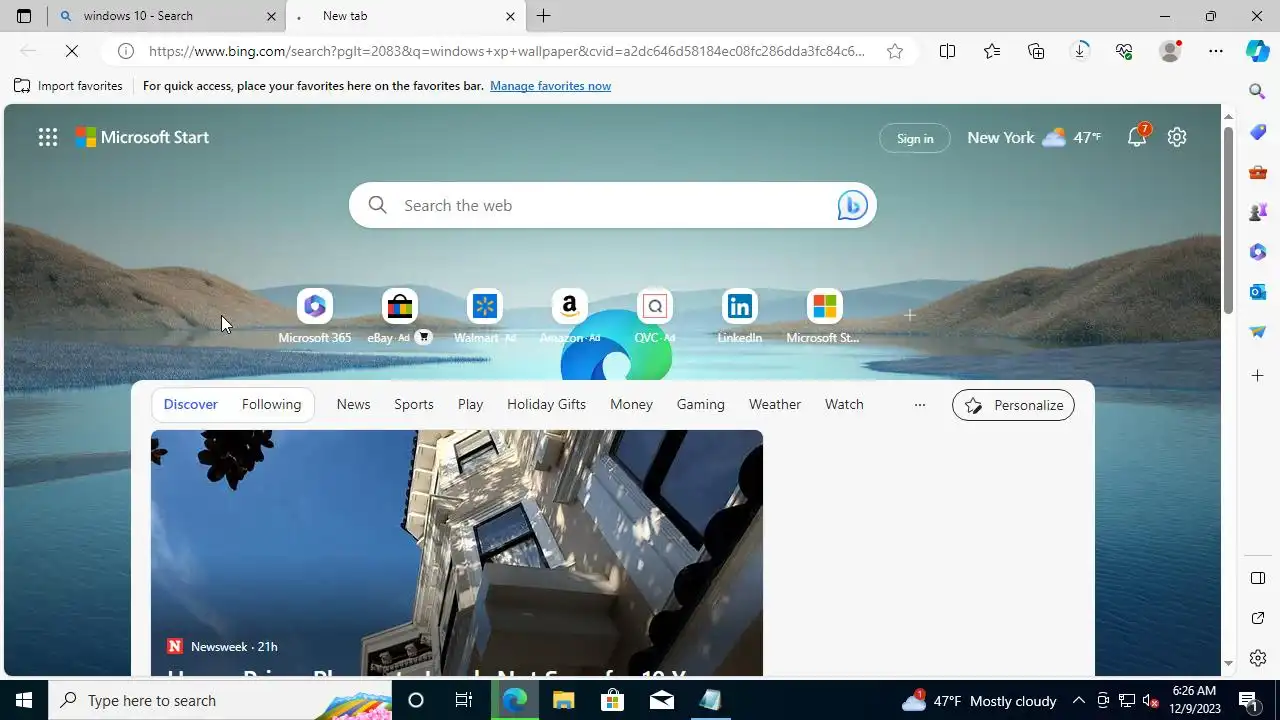Open the tab actions menu button
Screen dimensions: 1280x720
coord(24,16)
